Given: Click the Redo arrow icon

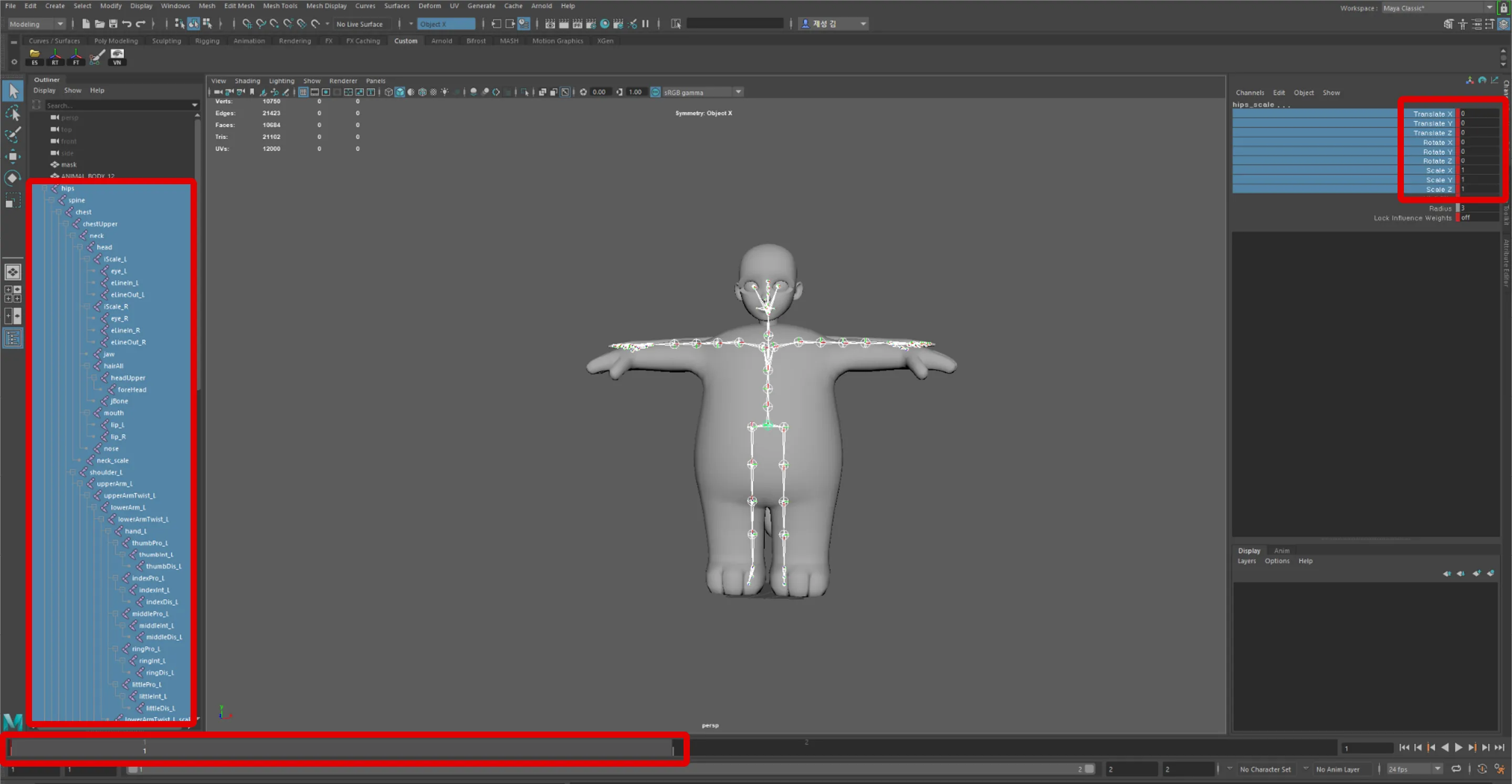Looking at the screenshot, I should [140, 24].
